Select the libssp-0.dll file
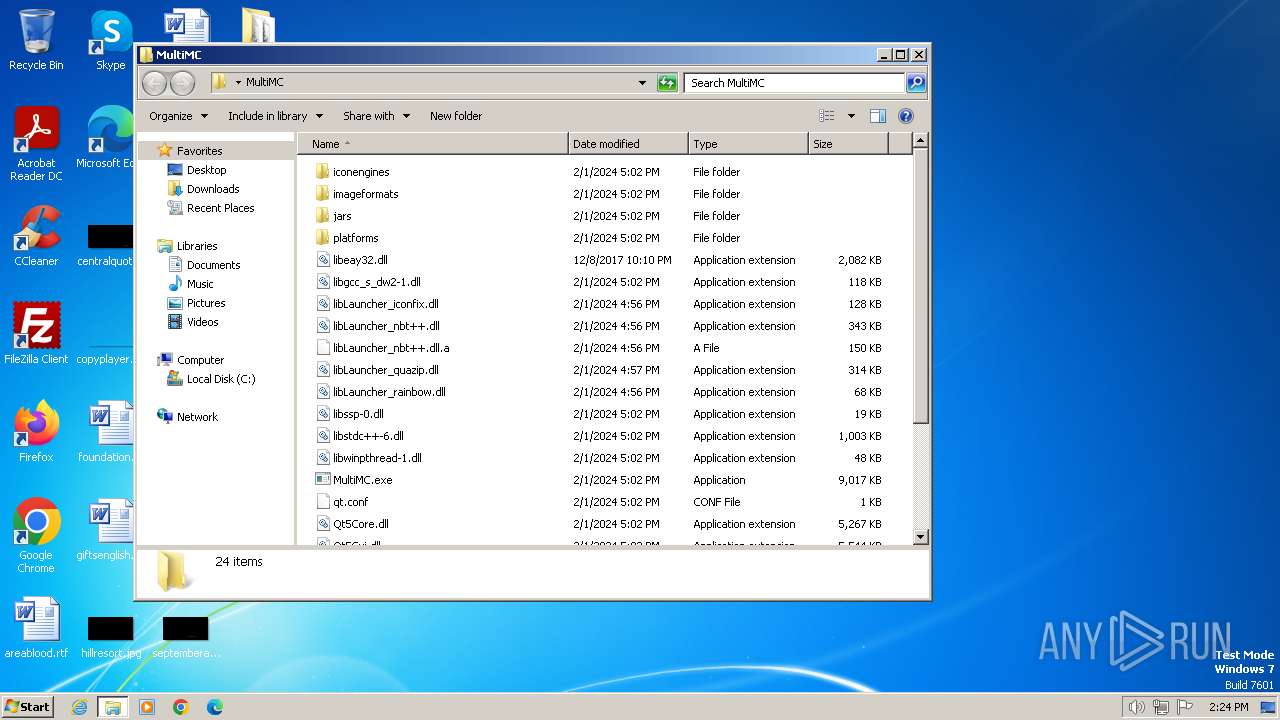 click(x=358, y=414)
